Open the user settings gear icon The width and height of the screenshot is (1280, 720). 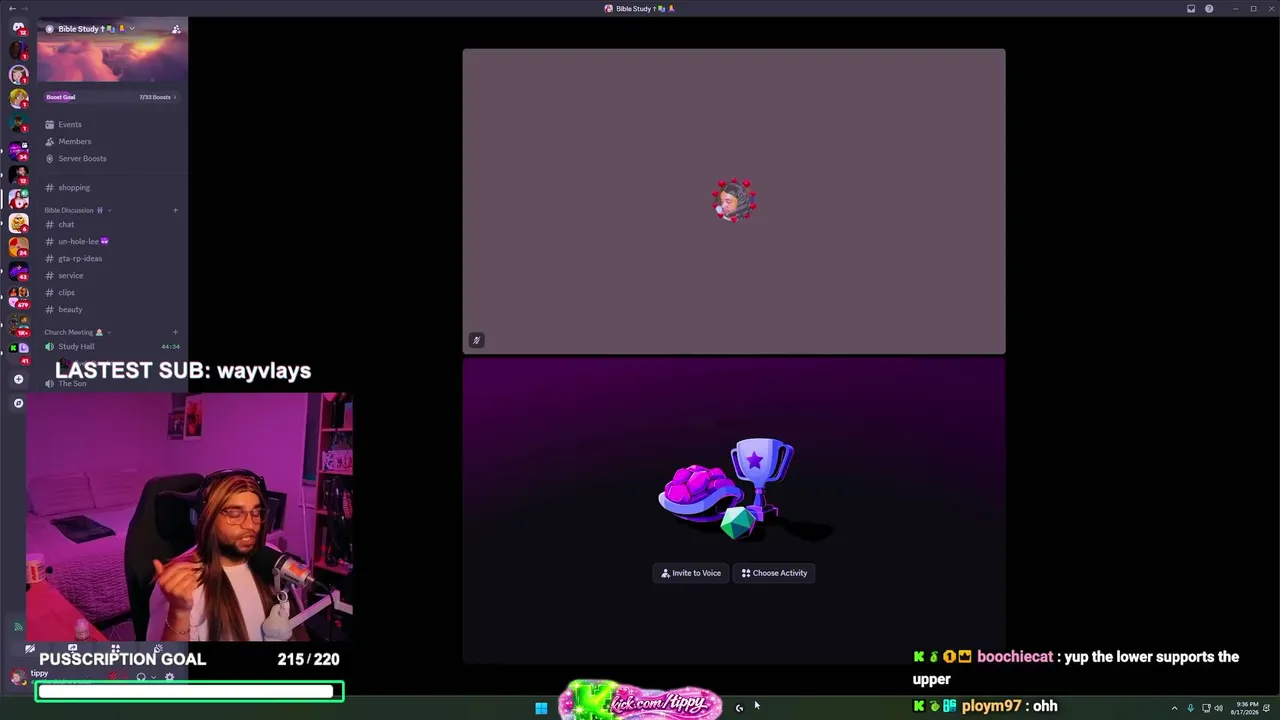tap(169, 677)
